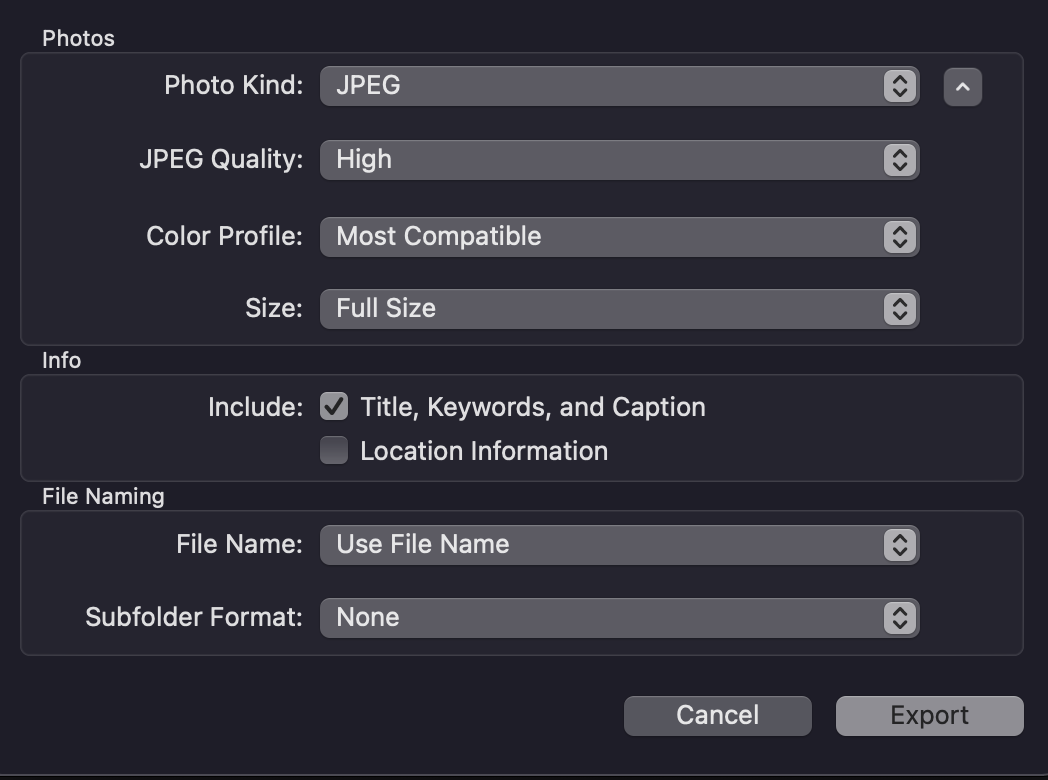
Task: Click the Title, Keywords, and Caption label
Action: (x=533, y=407)
